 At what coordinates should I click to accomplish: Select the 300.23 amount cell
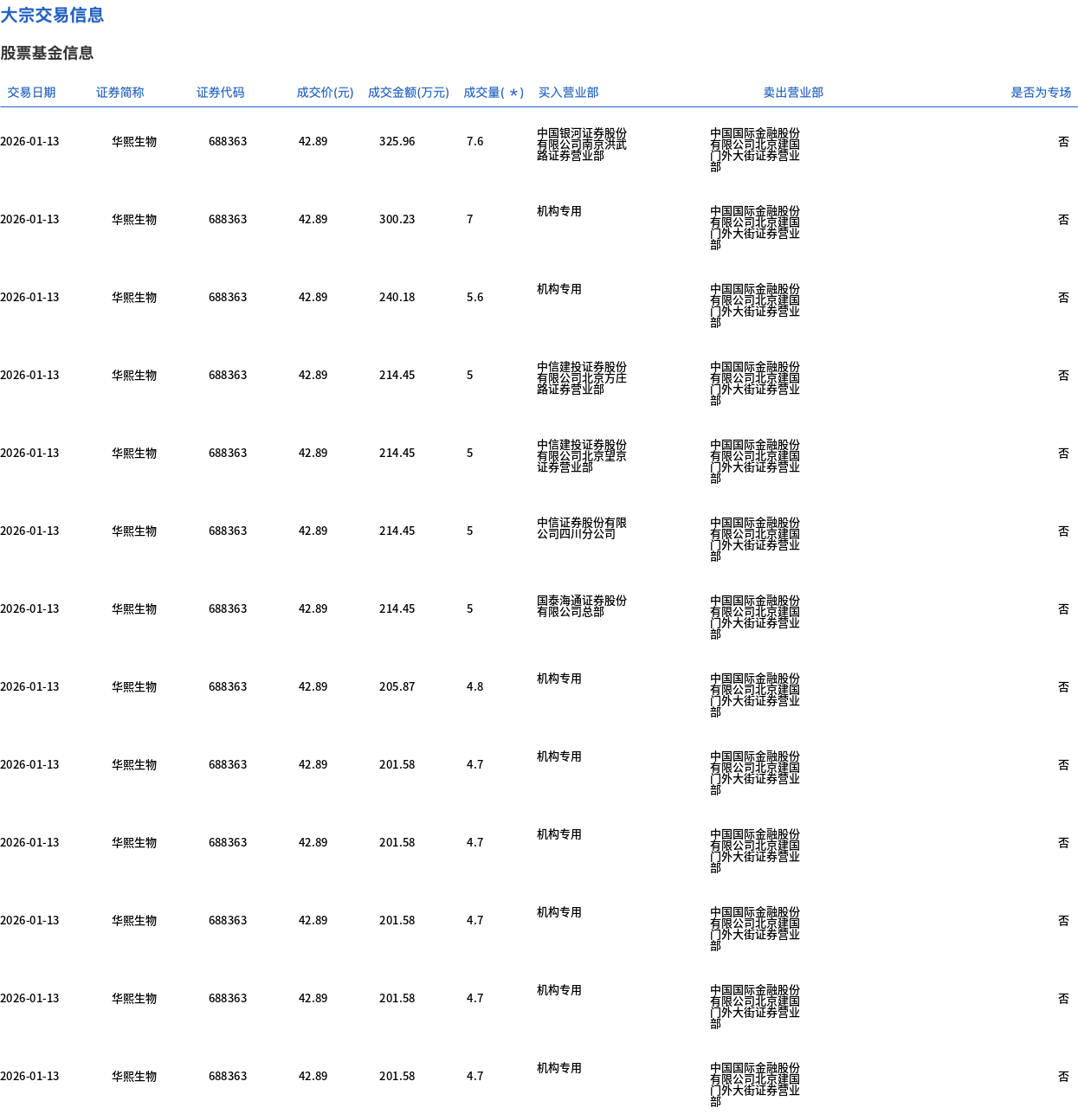click(397, 220)
